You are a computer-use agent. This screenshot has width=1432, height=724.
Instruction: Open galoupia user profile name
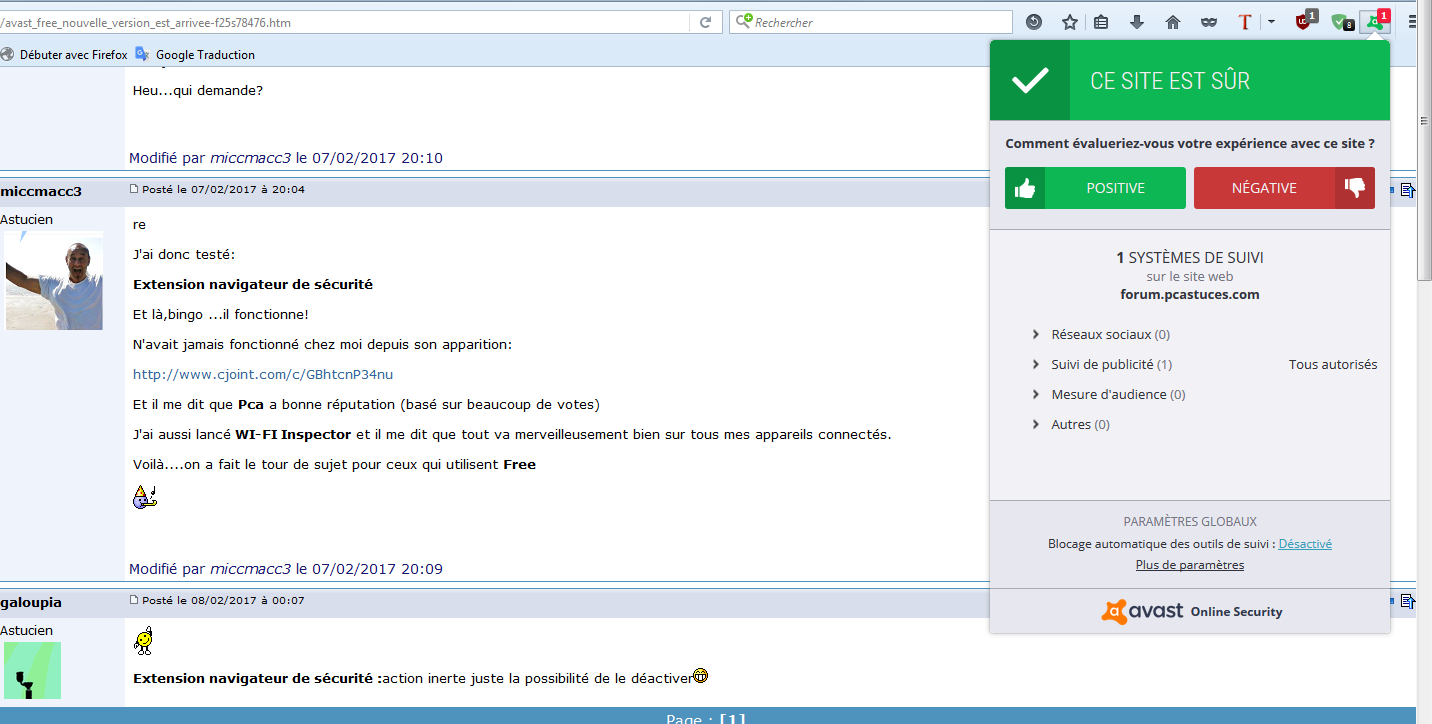click(x=31, y=602)
